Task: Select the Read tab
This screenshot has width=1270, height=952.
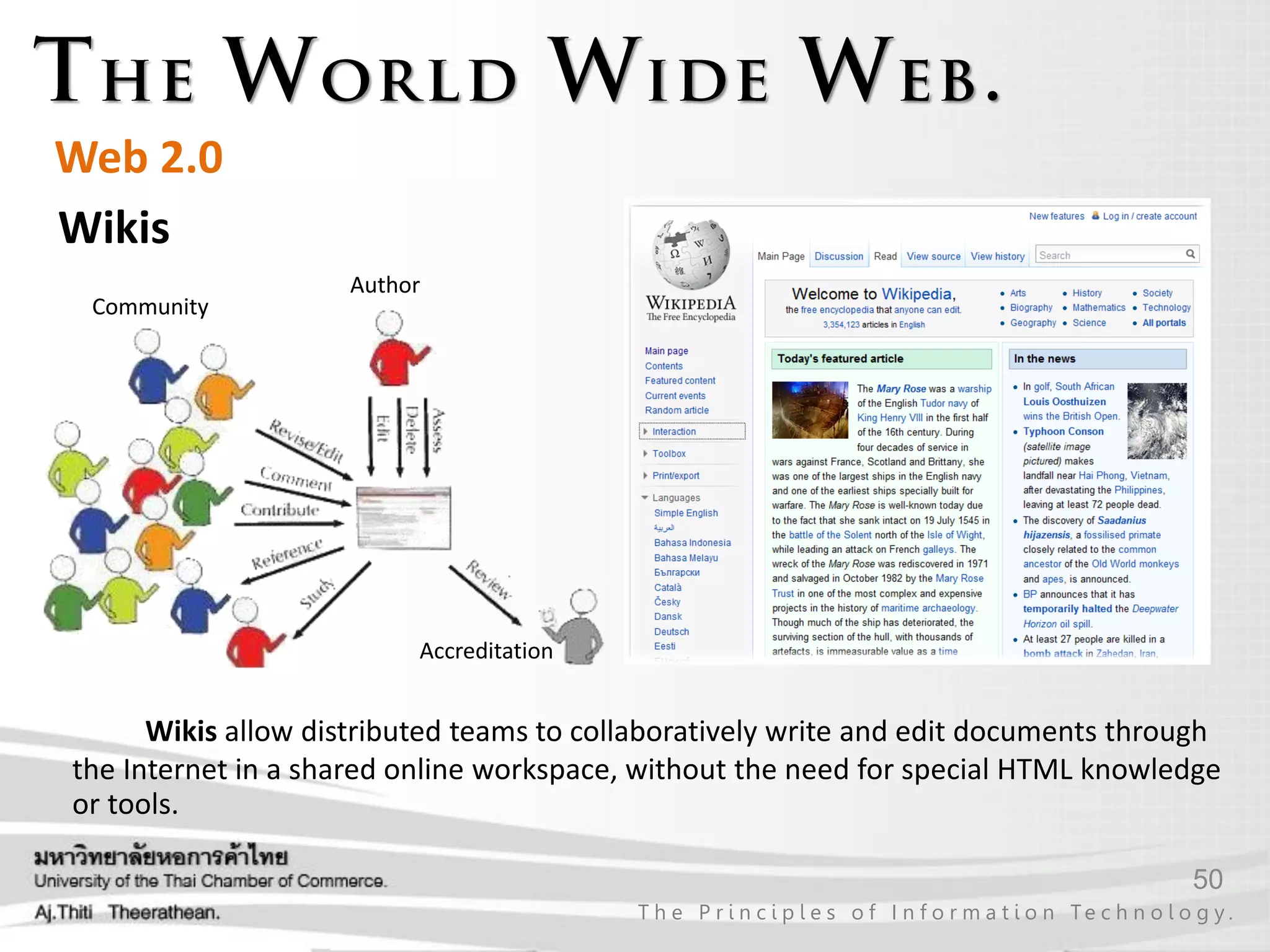Action: 885,256
